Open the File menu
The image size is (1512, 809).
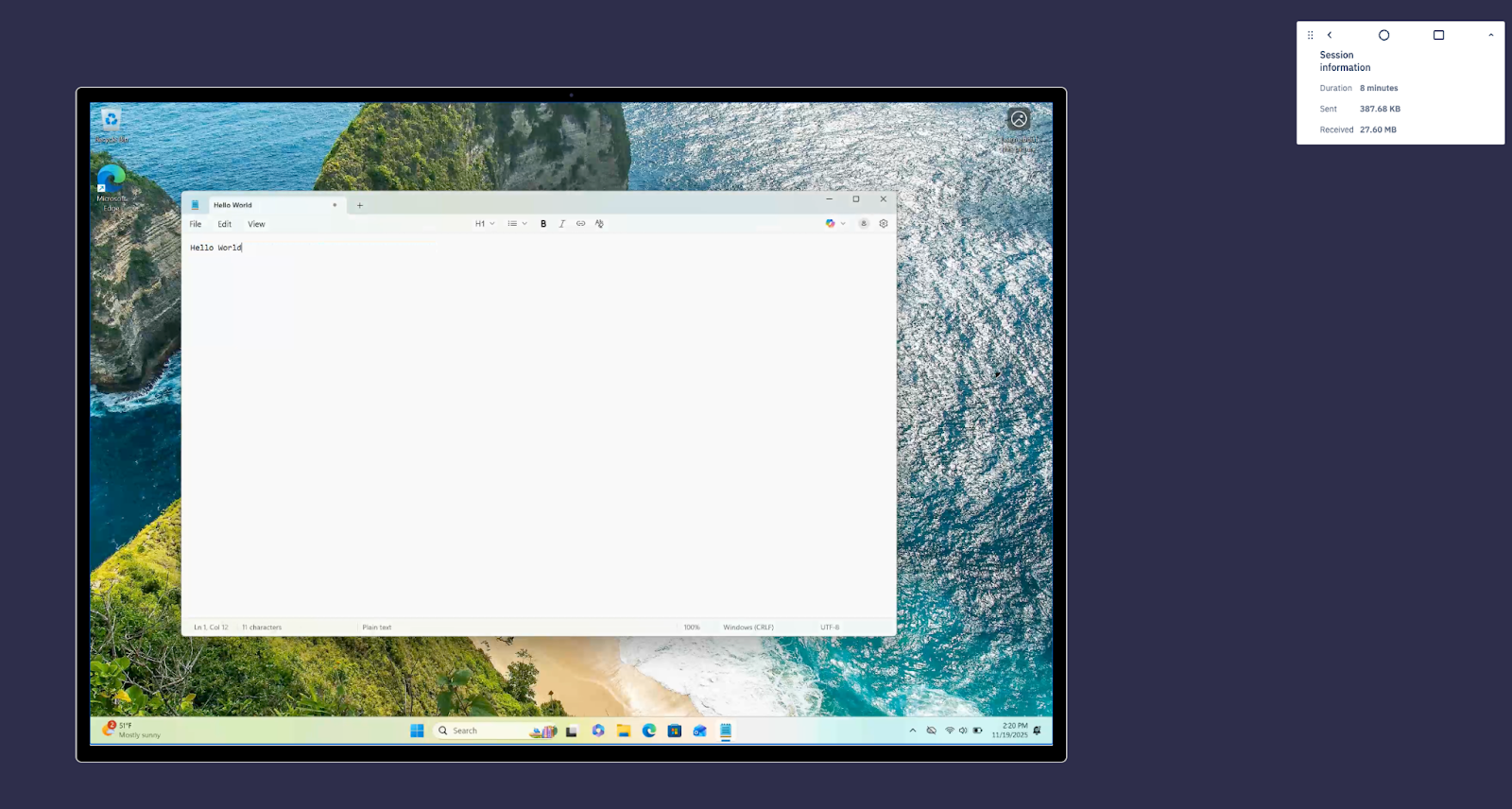click(x=196, y=224)
